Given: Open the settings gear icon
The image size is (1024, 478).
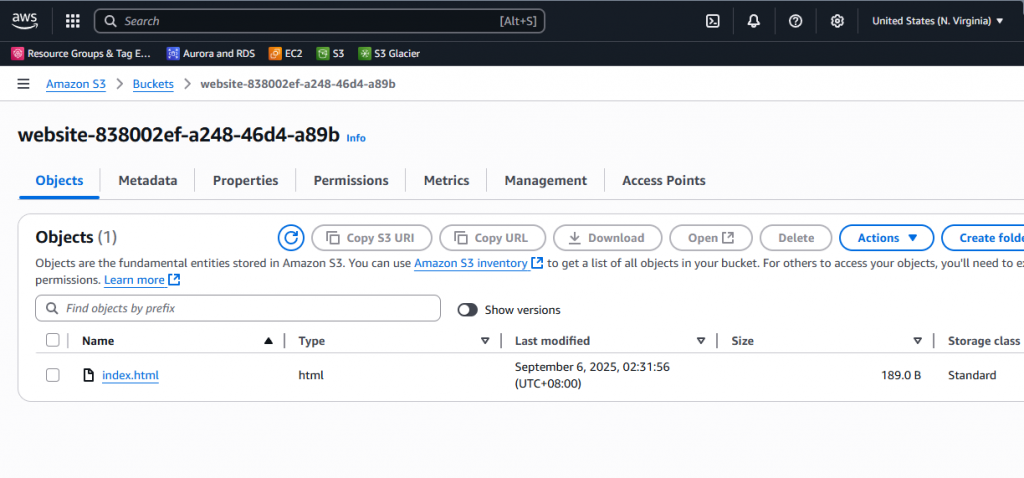Looking at the screenshot, I should click(x=837, y=21).
